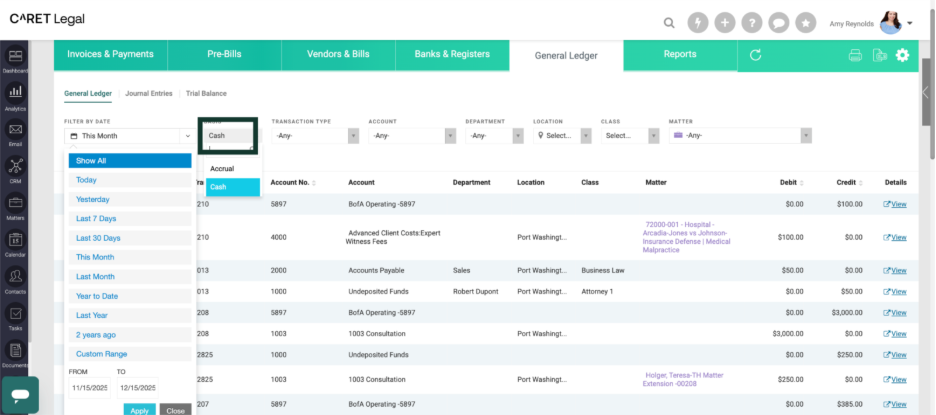This screenshot has height=415, width=936.
Task: Open the 72000-001 Hospital matter link
Action: coord(688,237)
